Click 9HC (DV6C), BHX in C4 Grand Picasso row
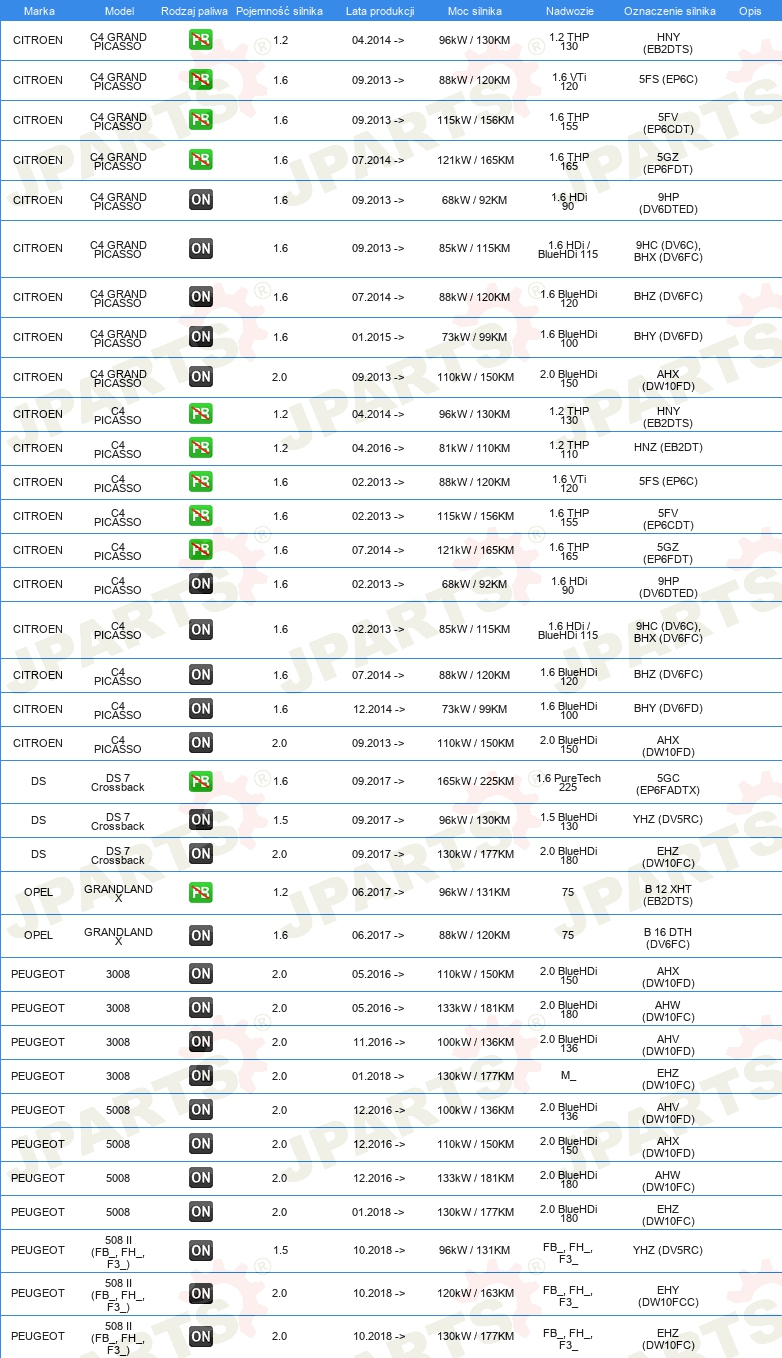The width and height of the screenshot is (782, 1358). point(669,251)
